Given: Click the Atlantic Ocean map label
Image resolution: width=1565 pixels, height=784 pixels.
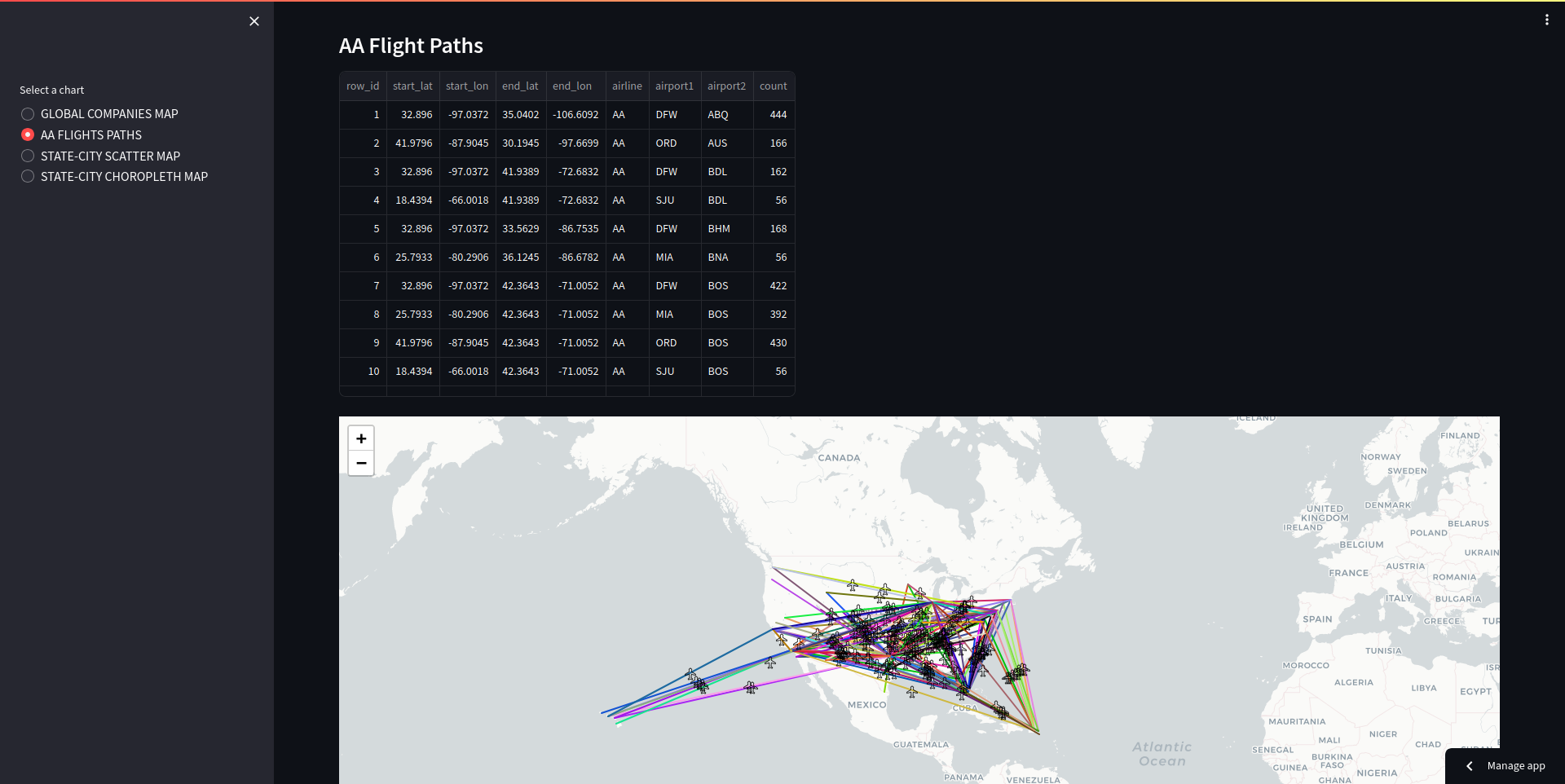Looking at the screenshot, I should pyautogui.click(x=1162, y=754).
